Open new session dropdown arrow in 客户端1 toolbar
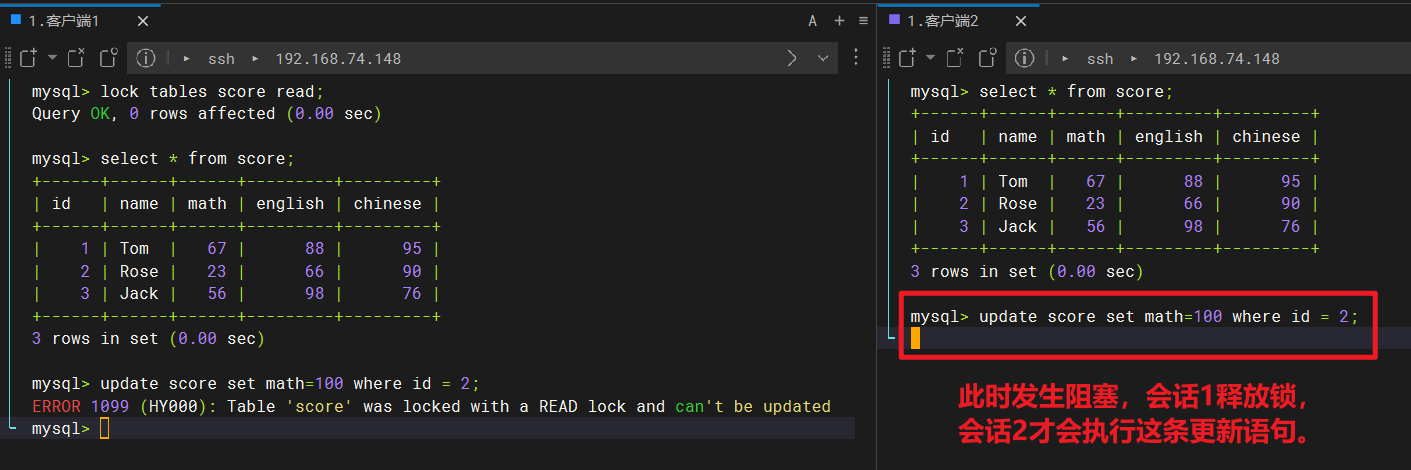 click(x=52, y=58)
